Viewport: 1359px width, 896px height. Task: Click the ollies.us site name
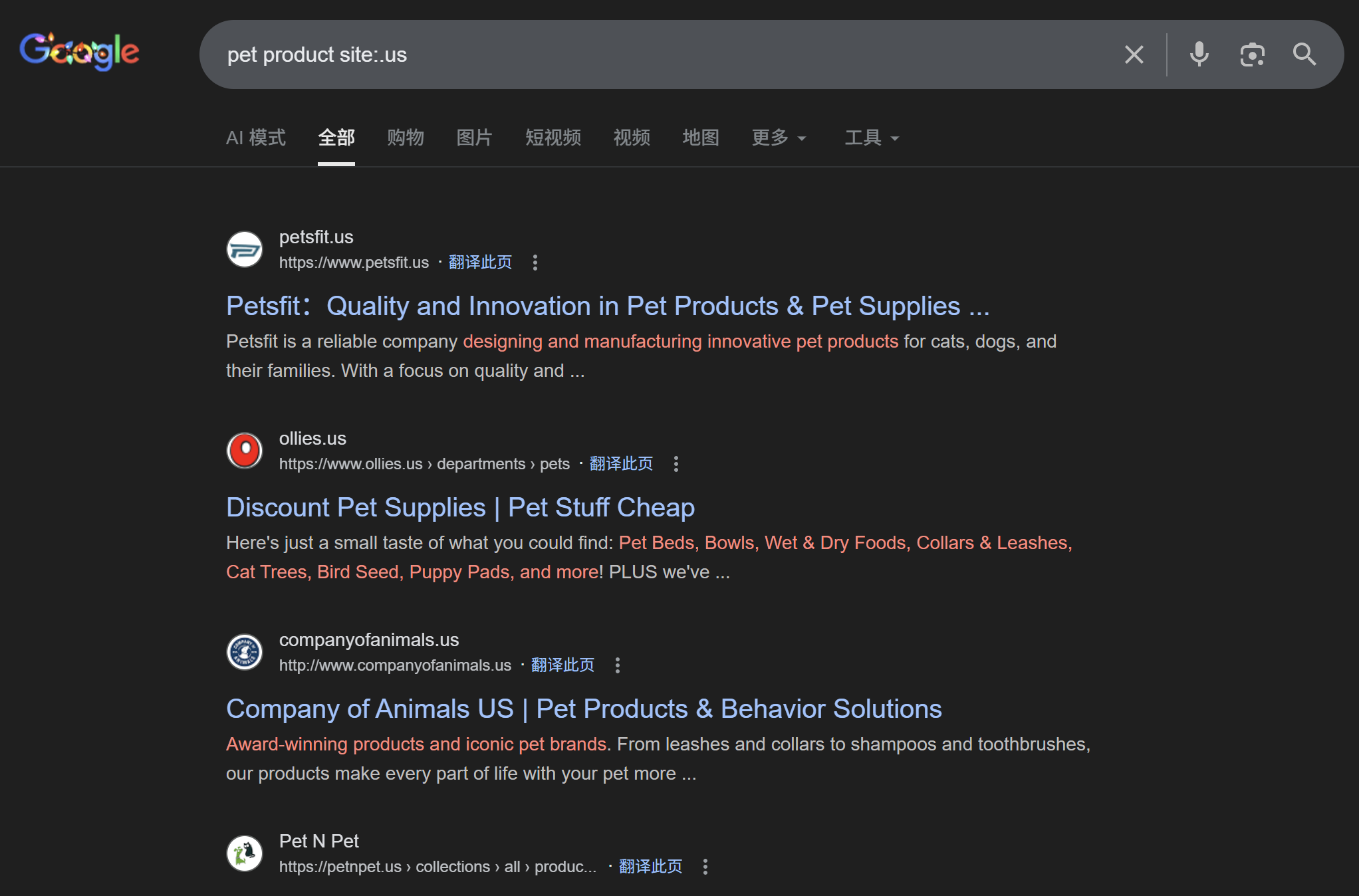312,439
